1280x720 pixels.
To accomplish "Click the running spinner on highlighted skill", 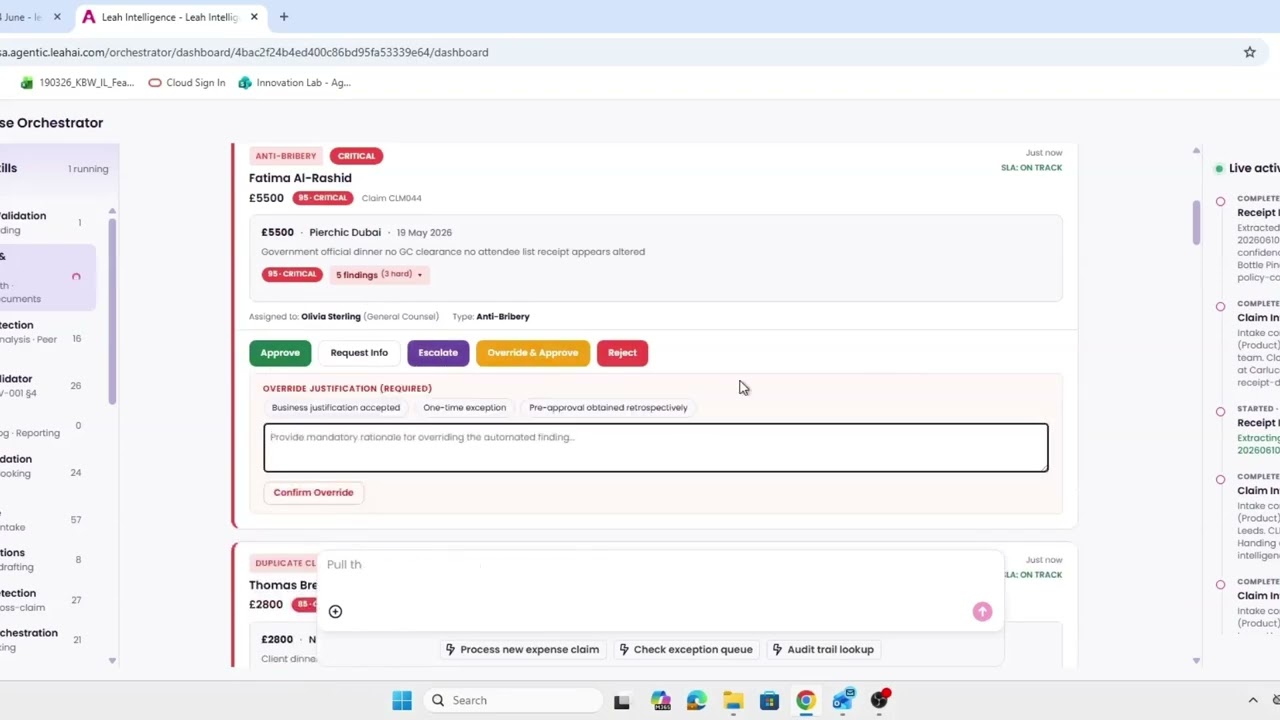I will (76, 277).
